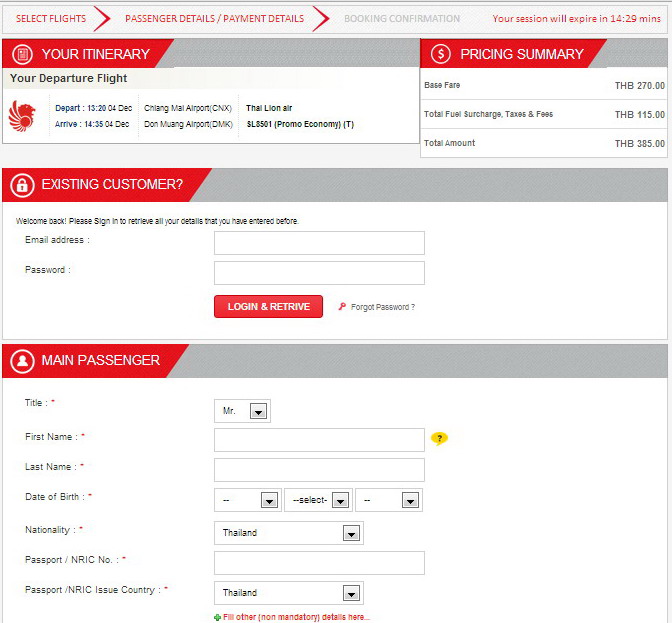Expand the Passport/NRIC Issue Country dropdown
The image size is (672, 623).
tap(289, 593)
